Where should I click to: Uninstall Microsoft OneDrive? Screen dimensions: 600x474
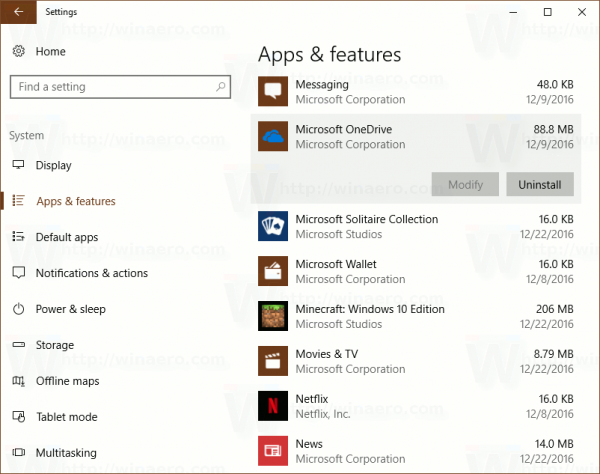pos(540,184)
